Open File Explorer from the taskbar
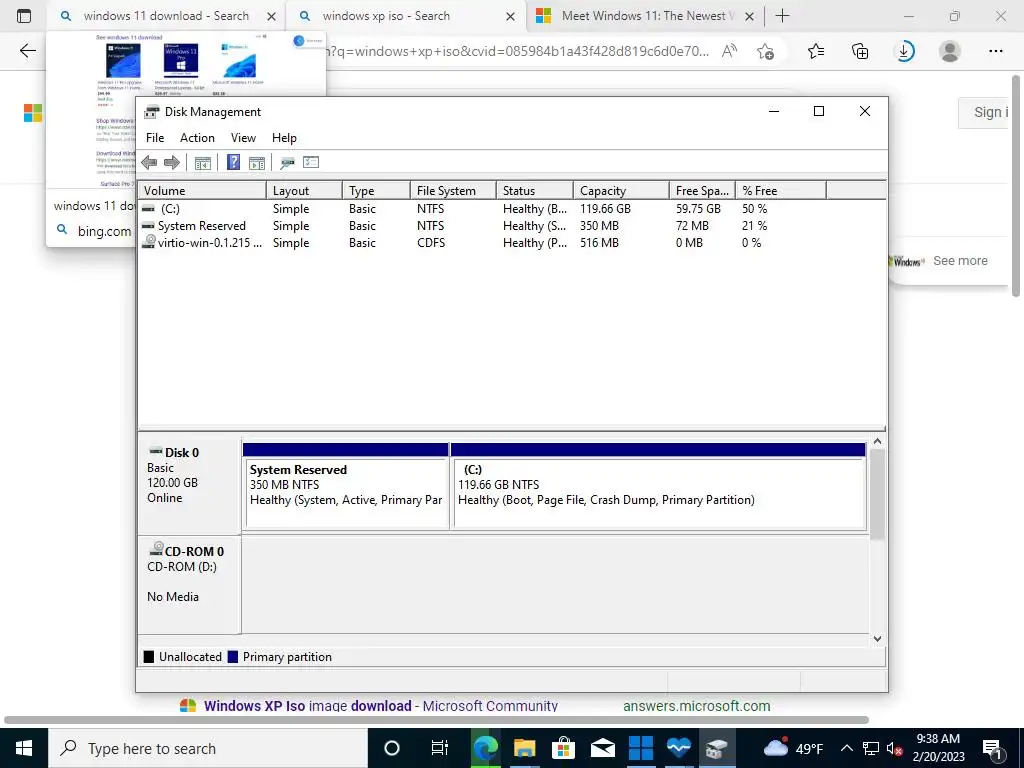1024x768 pixels. pyautogui.click(x=524, y=748)
